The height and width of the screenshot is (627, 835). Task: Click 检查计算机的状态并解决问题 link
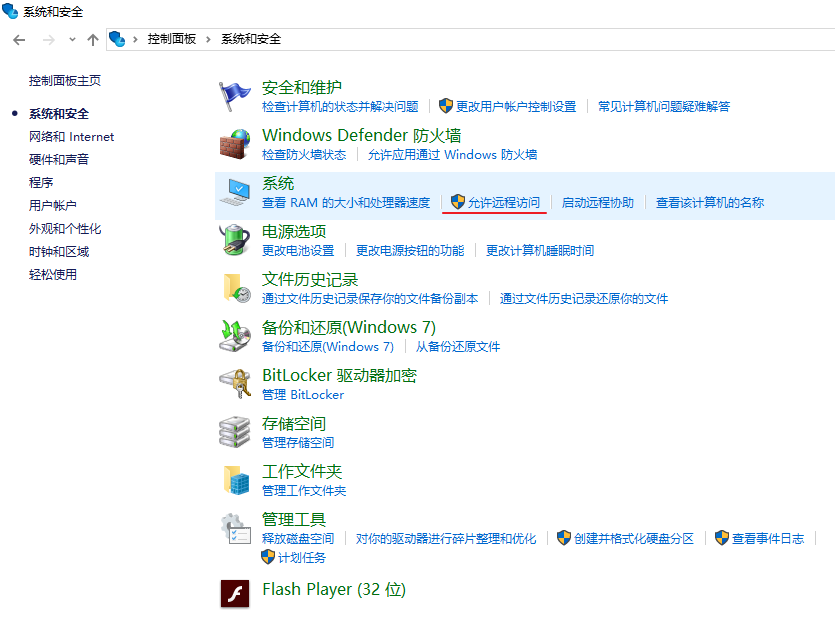click(x=340, y=107)
